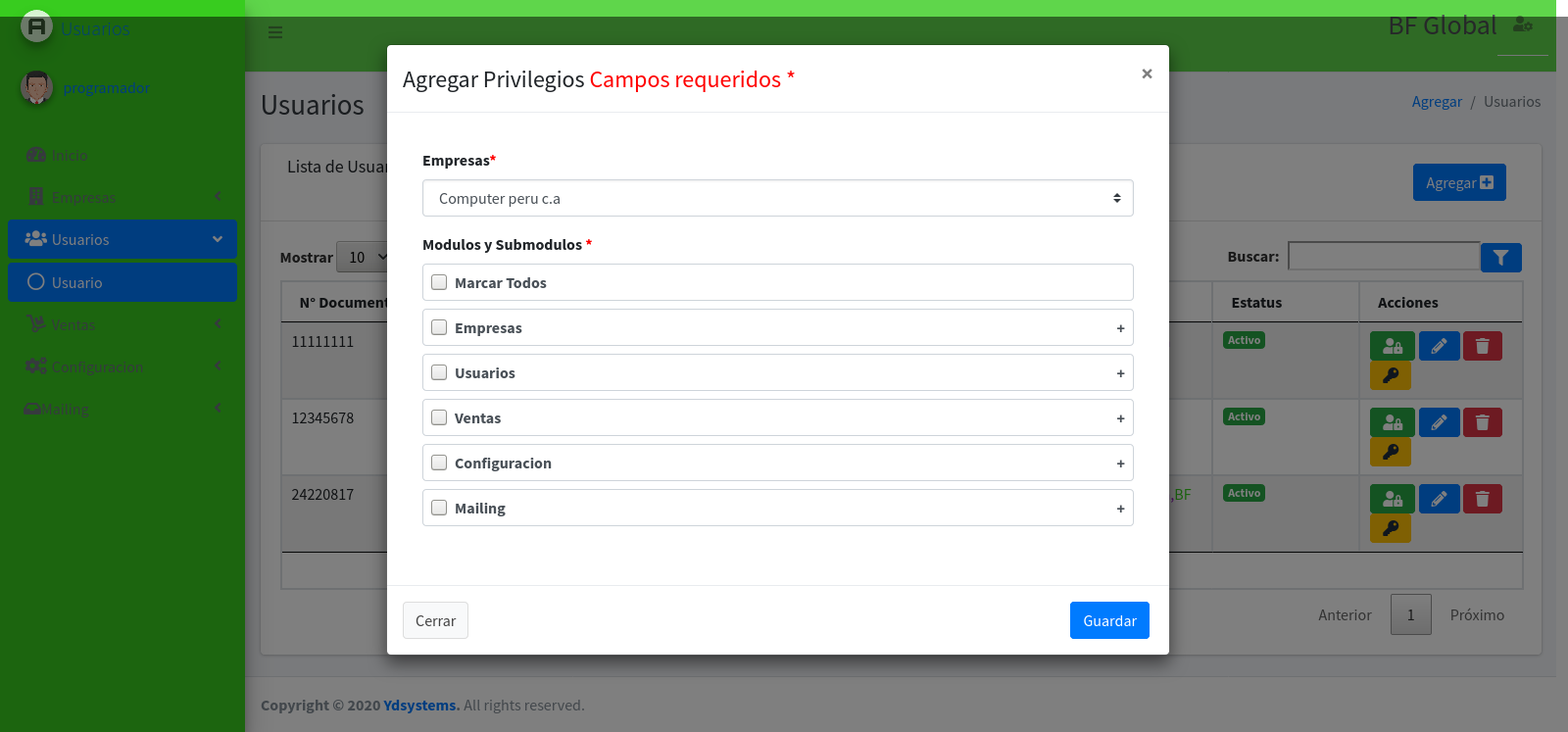
Task: Click the Cerrar button in dialog
Action: pos(435,620)
